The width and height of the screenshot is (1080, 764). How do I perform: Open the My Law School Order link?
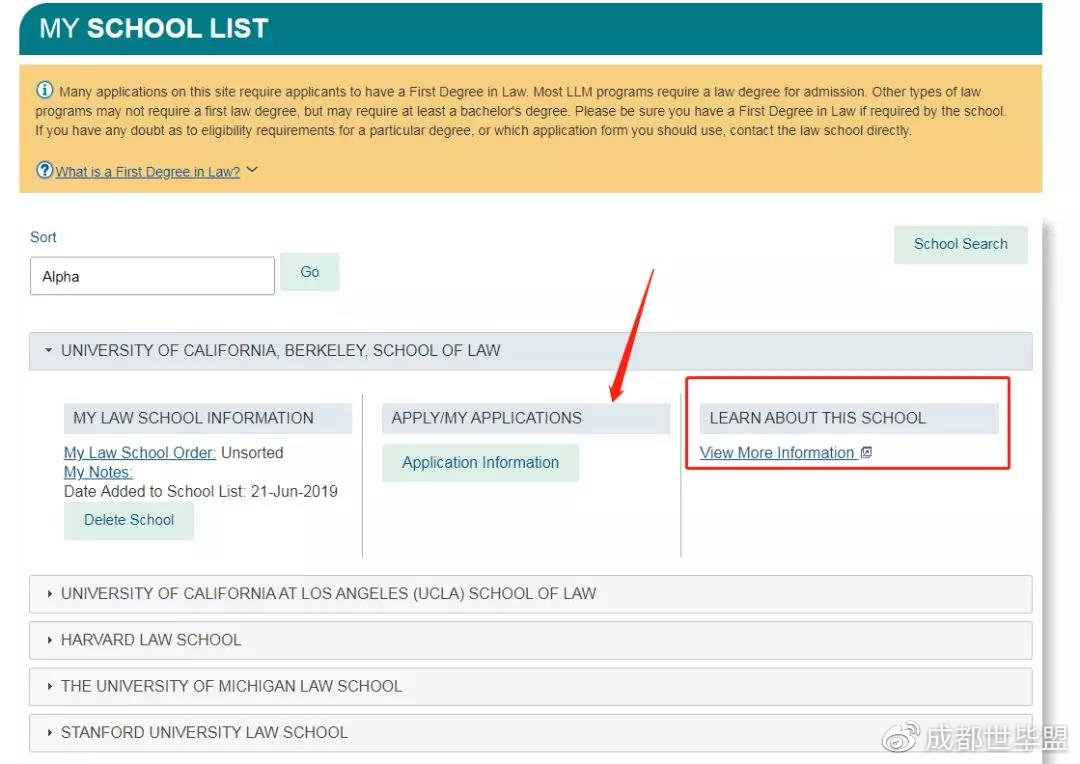click(x=140, y=453)
